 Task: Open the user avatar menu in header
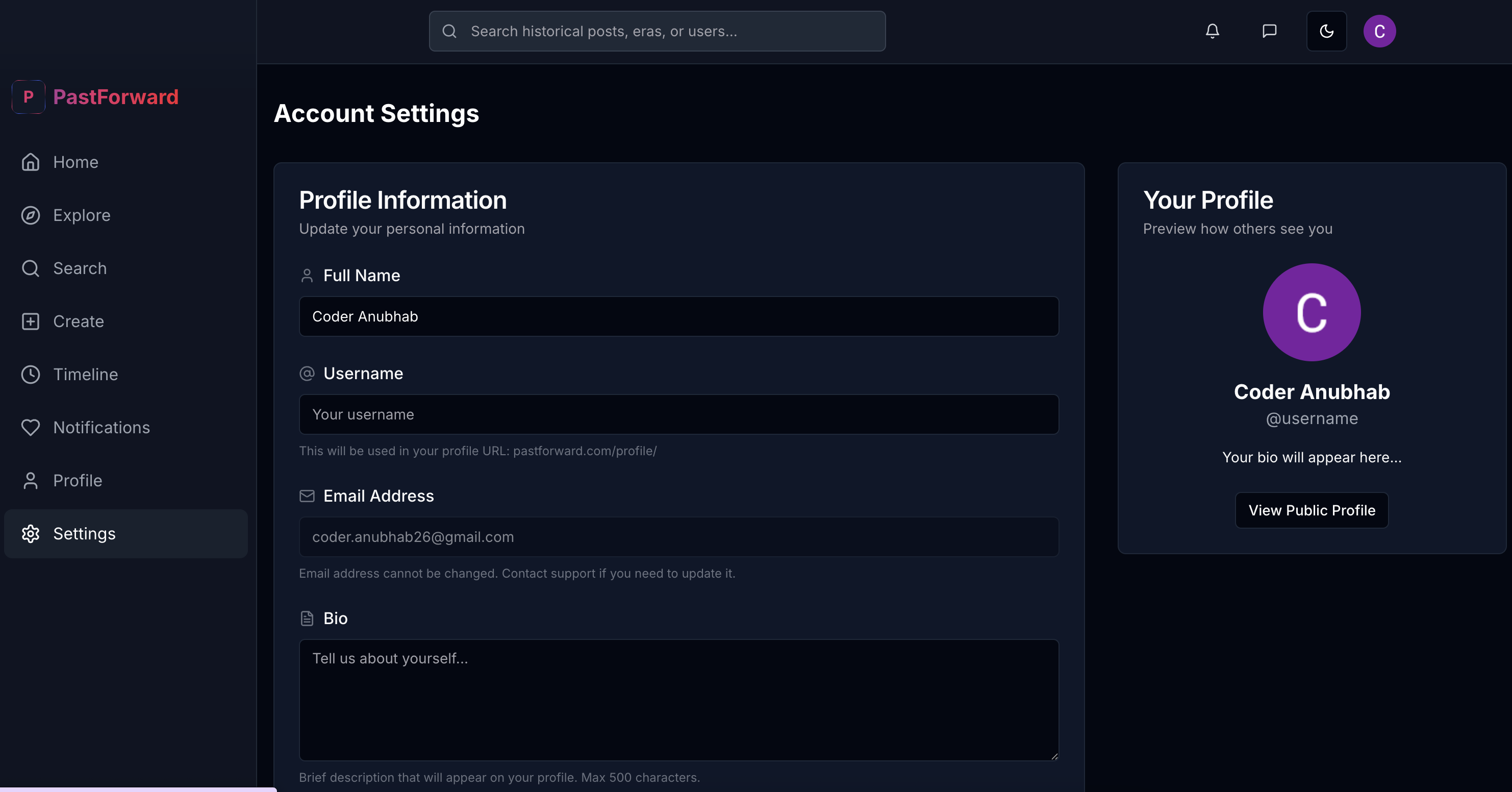tap(1379, 31)
